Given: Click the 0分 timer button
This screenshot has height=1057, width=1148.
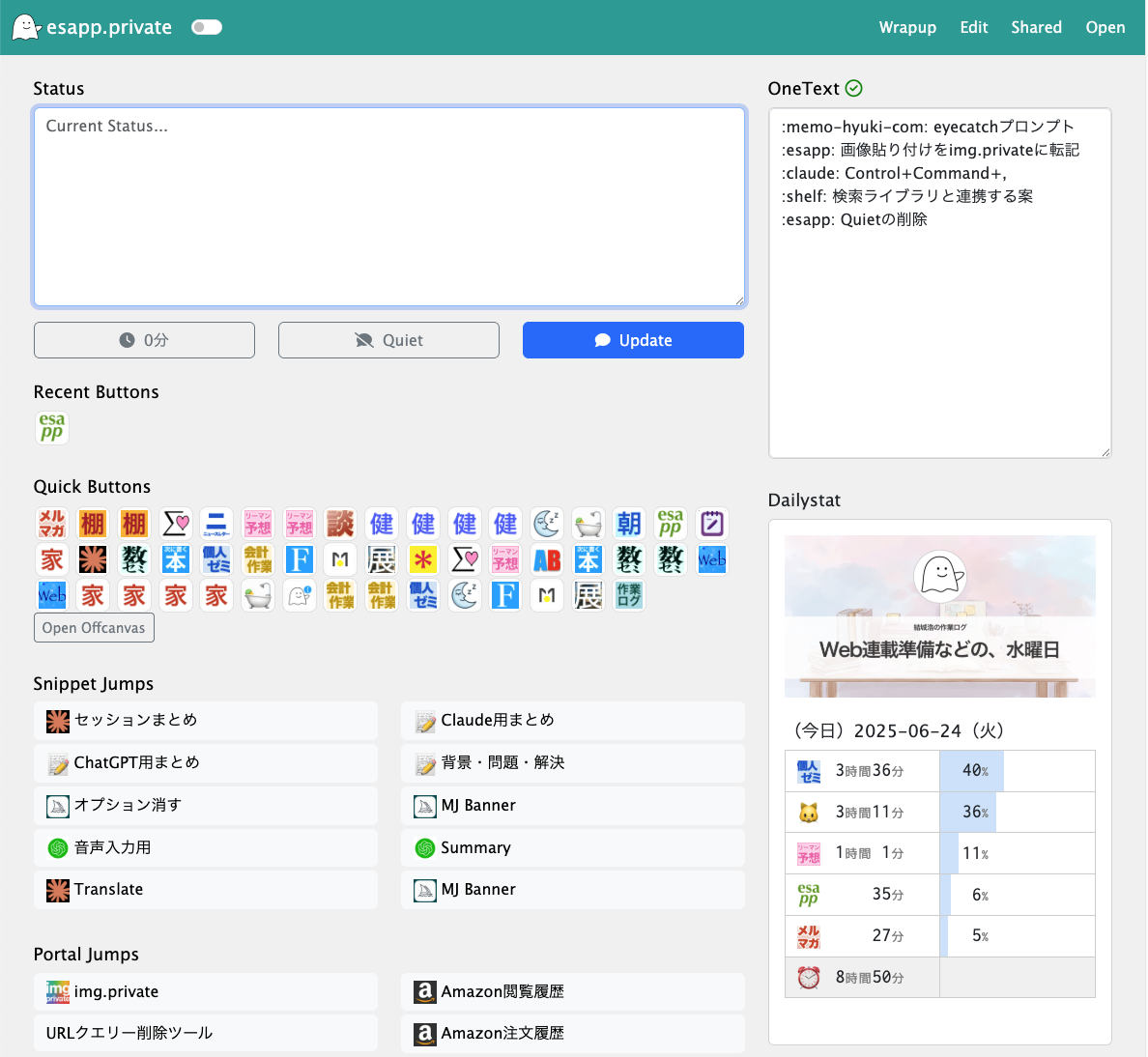Looking at the screenshot, I should pyautogui.click(x=144, y=340).
